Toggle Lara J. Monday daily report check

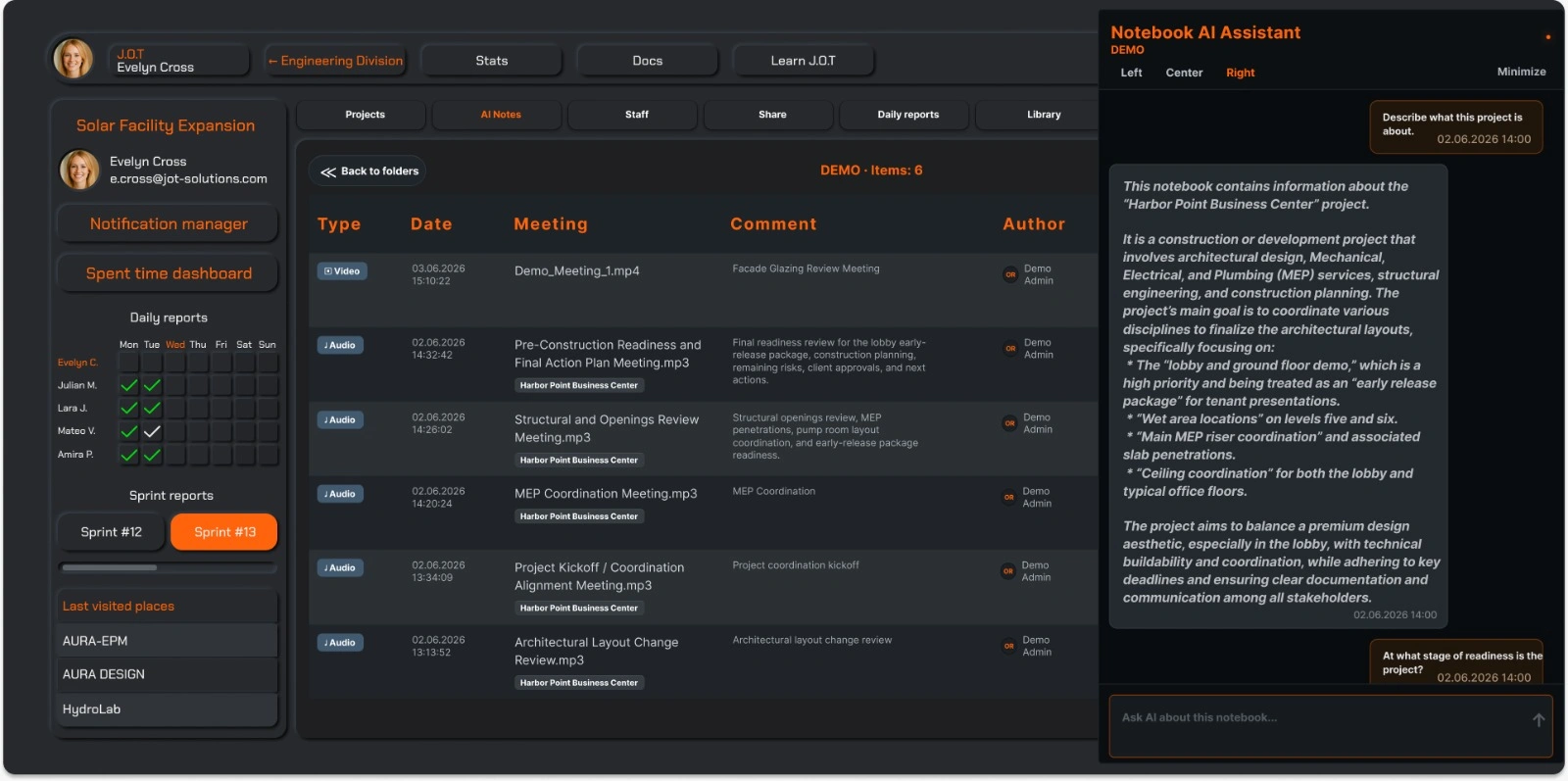click(x=128, y=409)
